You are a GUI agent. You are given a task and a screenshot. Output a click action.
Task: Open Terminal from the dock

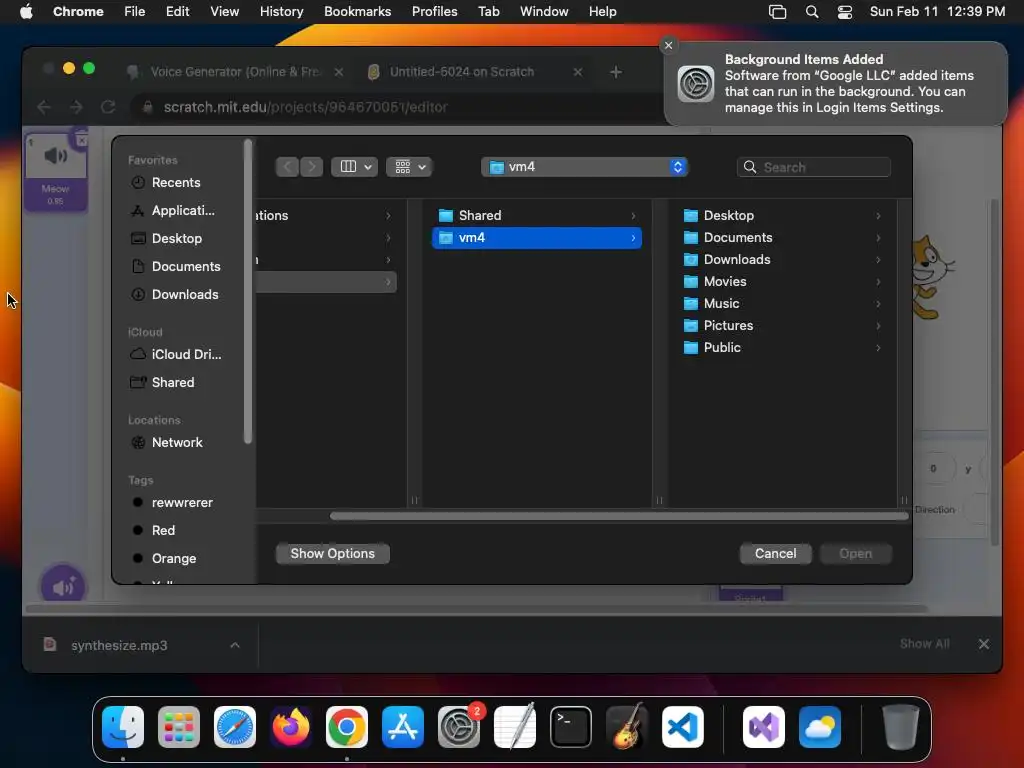click(x=571, y=727)
